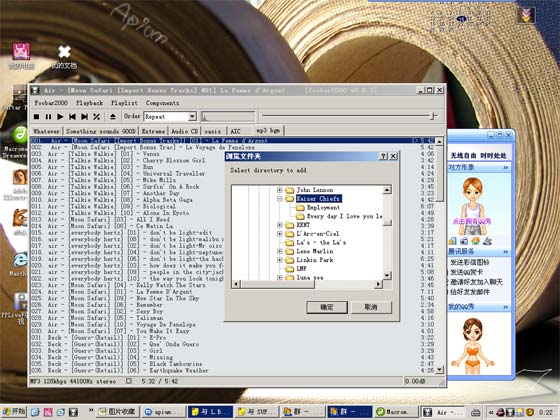Expand the luna sea folder
The width and height of the screenshot is (560, 420).
click(x=280, y=277)
